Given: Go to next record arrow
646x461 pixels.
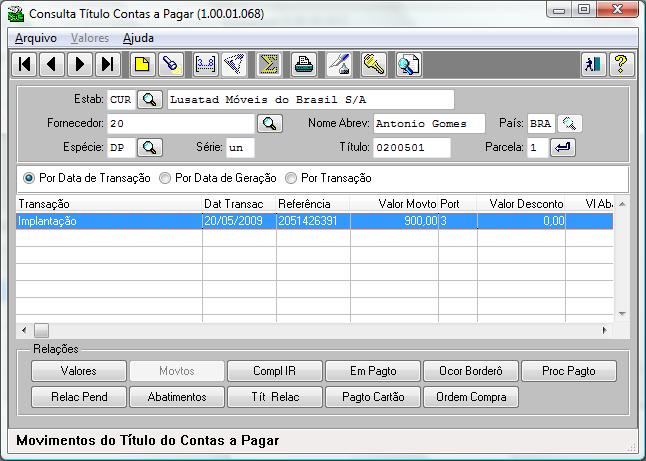Looking at the screenshot, I should click(x=80, y=64).
